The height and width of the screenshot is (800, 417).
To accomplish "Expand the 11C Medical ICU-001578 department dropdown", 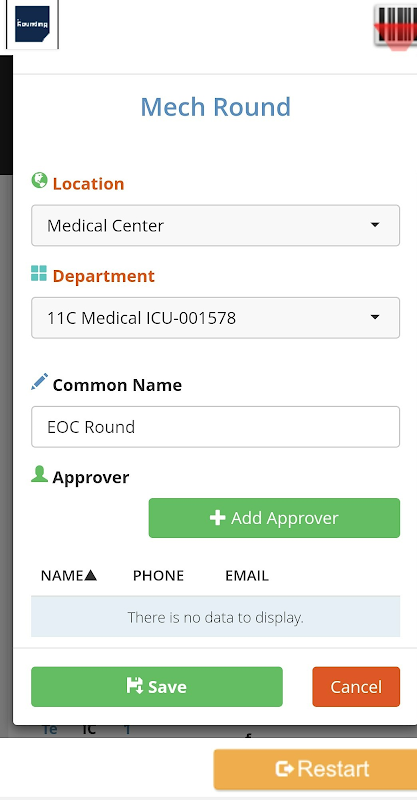I will 215,318.
